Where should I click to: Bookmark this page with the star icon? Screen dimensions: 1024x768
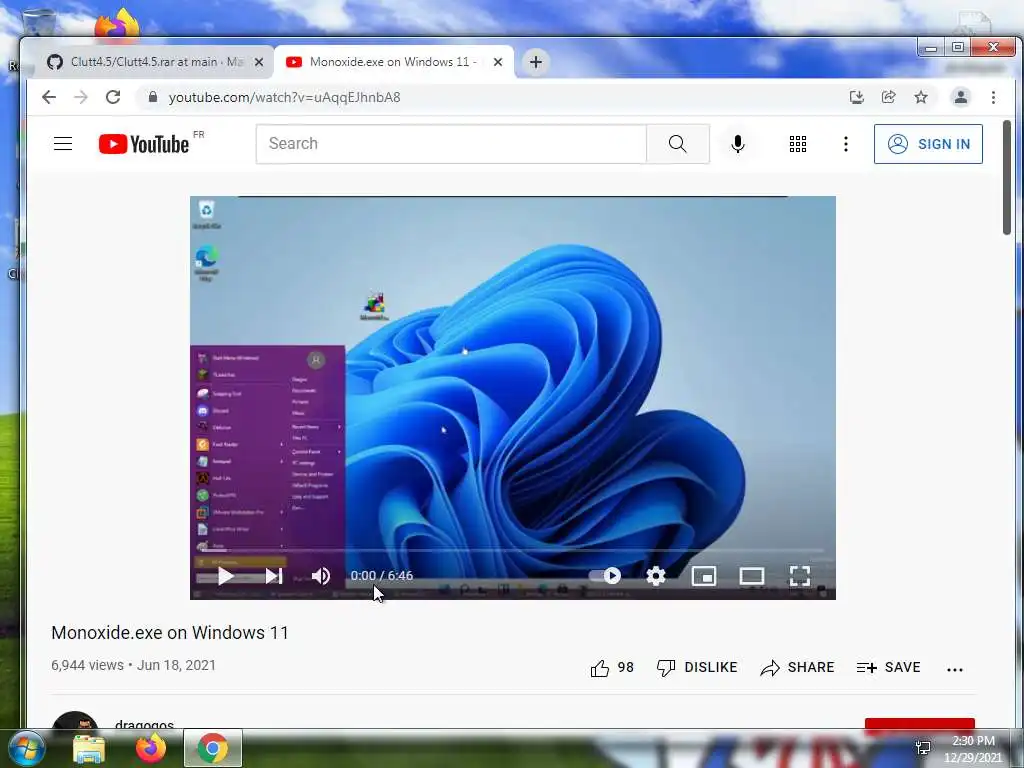point(921,97)
